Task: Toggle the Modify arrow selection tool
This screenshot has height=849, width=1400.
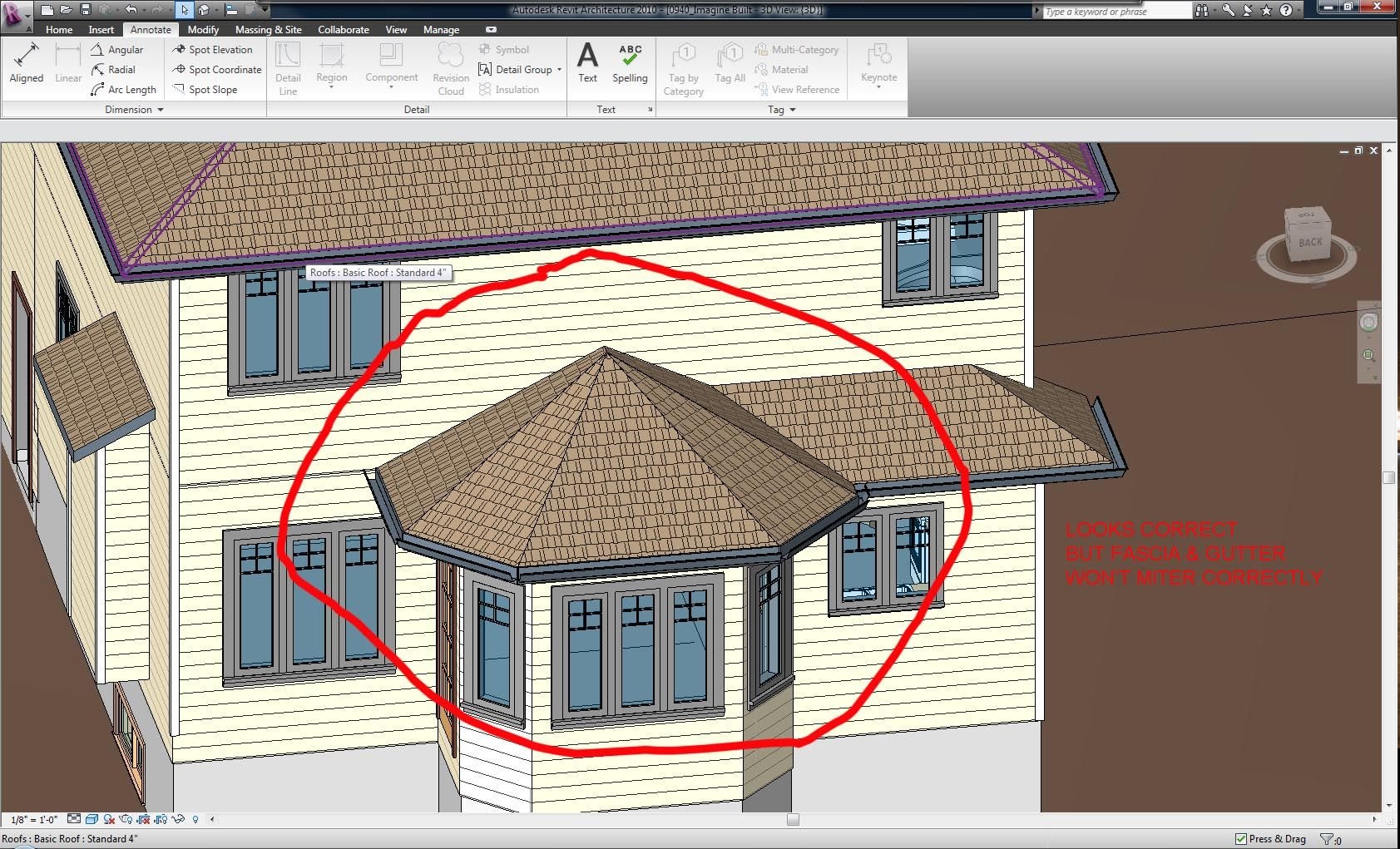Action: (184, 10)
